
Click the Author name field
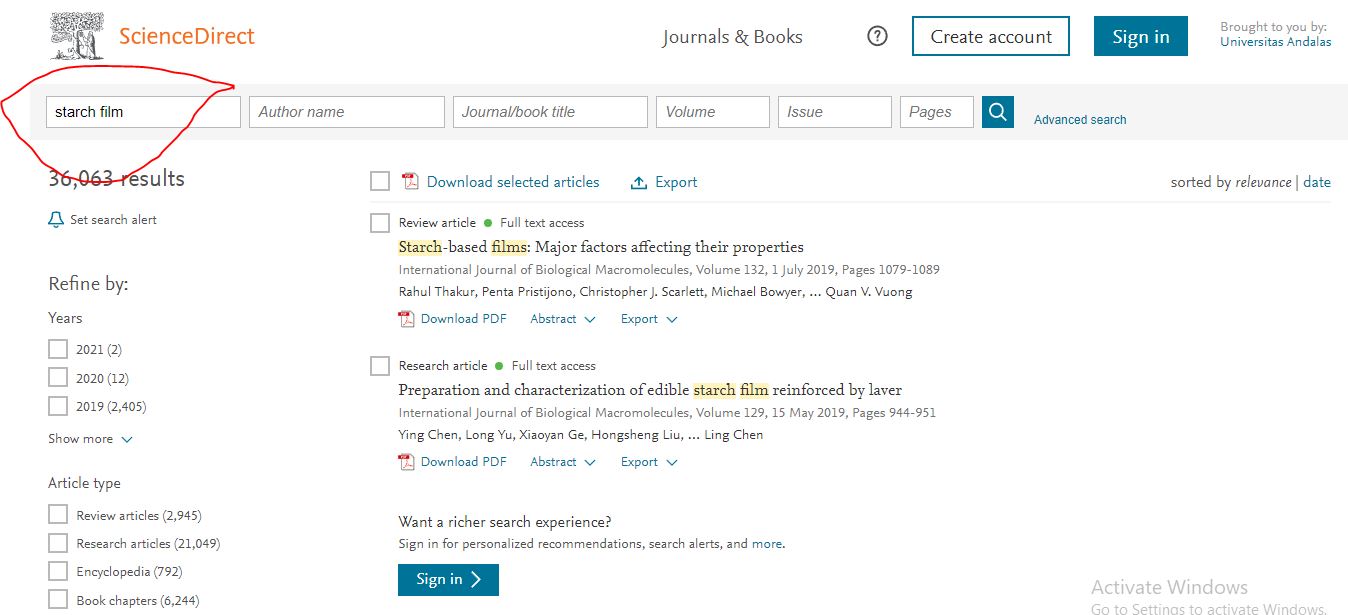(x=347, y=112)
